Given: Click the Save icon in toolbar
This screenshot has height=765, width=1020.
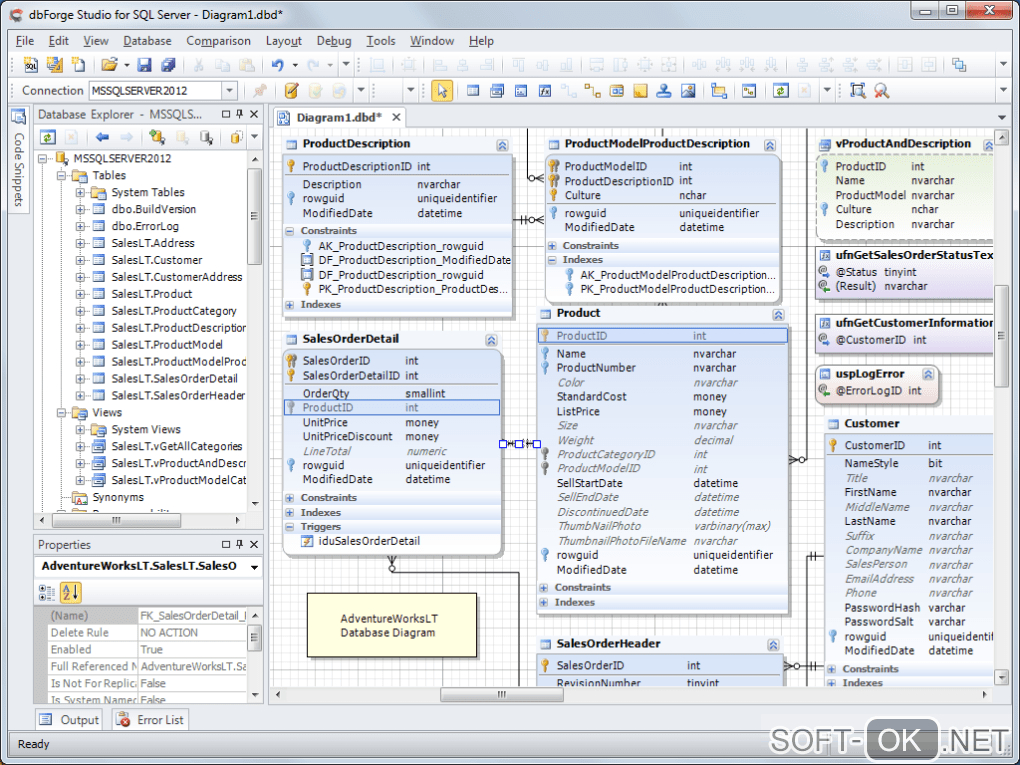Looking at the screenshot, I should [x=144, y=65].
